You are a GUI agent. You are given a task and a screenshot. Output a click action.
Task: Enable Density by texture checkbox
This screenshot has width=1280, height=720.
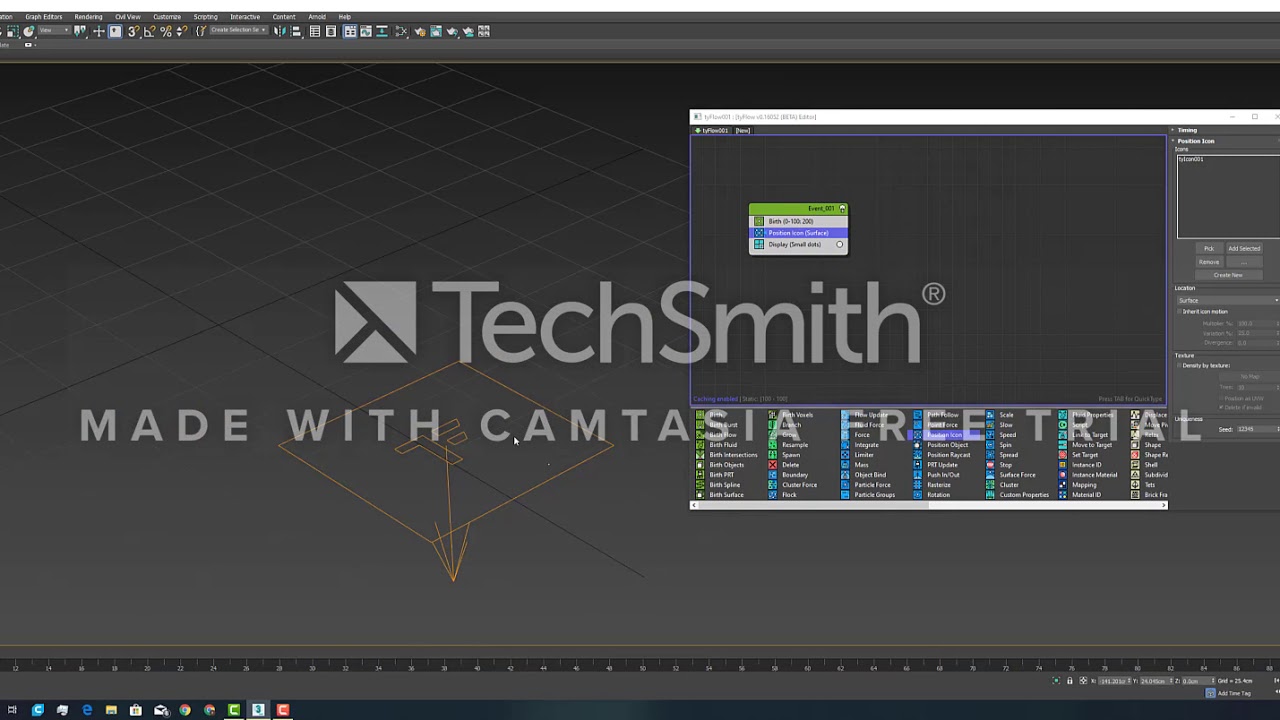click(x=1179, y=366)
